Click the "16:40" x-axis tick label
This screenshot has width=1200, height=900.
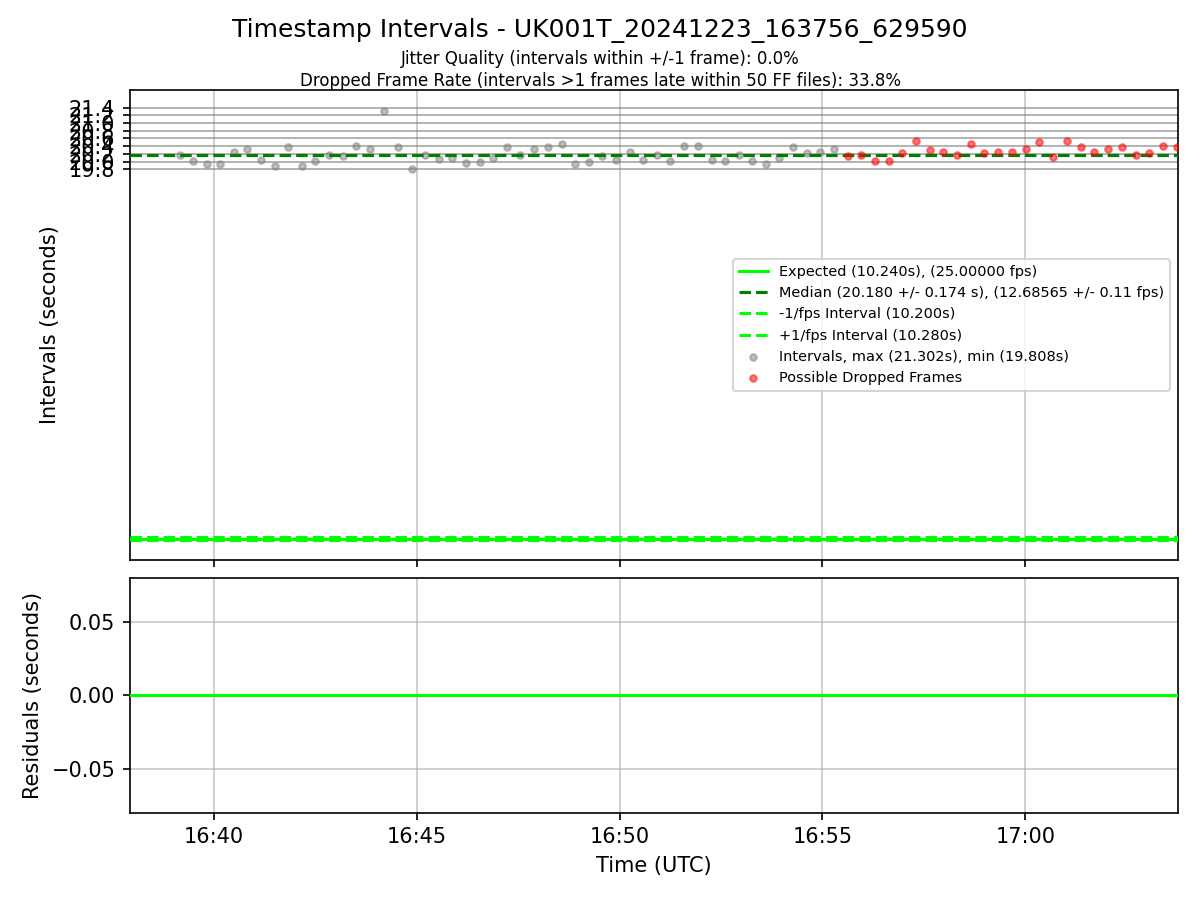pos(213,834)
